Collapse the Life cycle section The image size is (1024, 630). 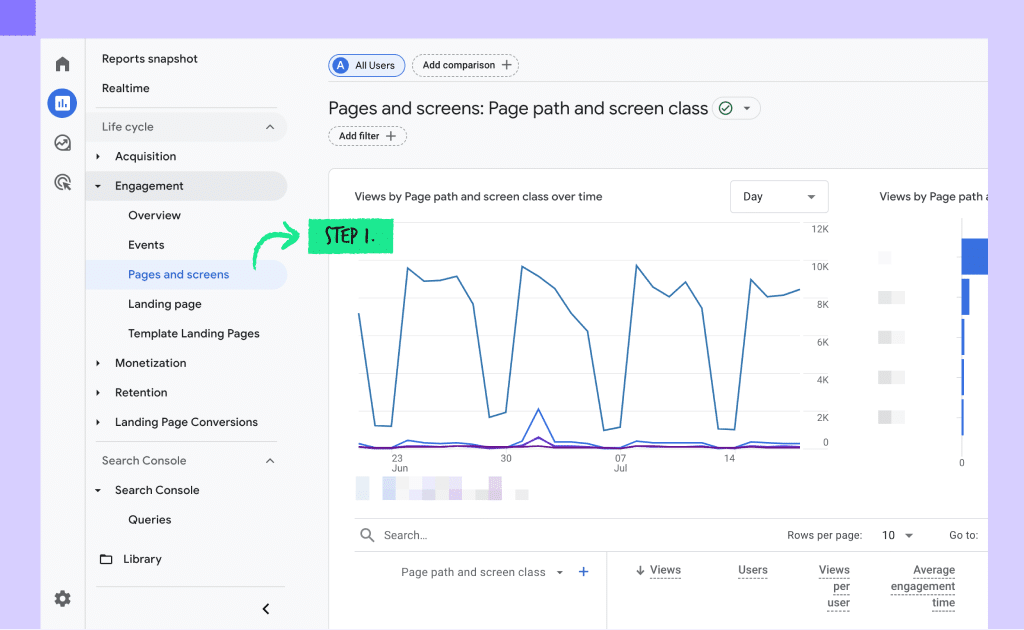(270, 127)
